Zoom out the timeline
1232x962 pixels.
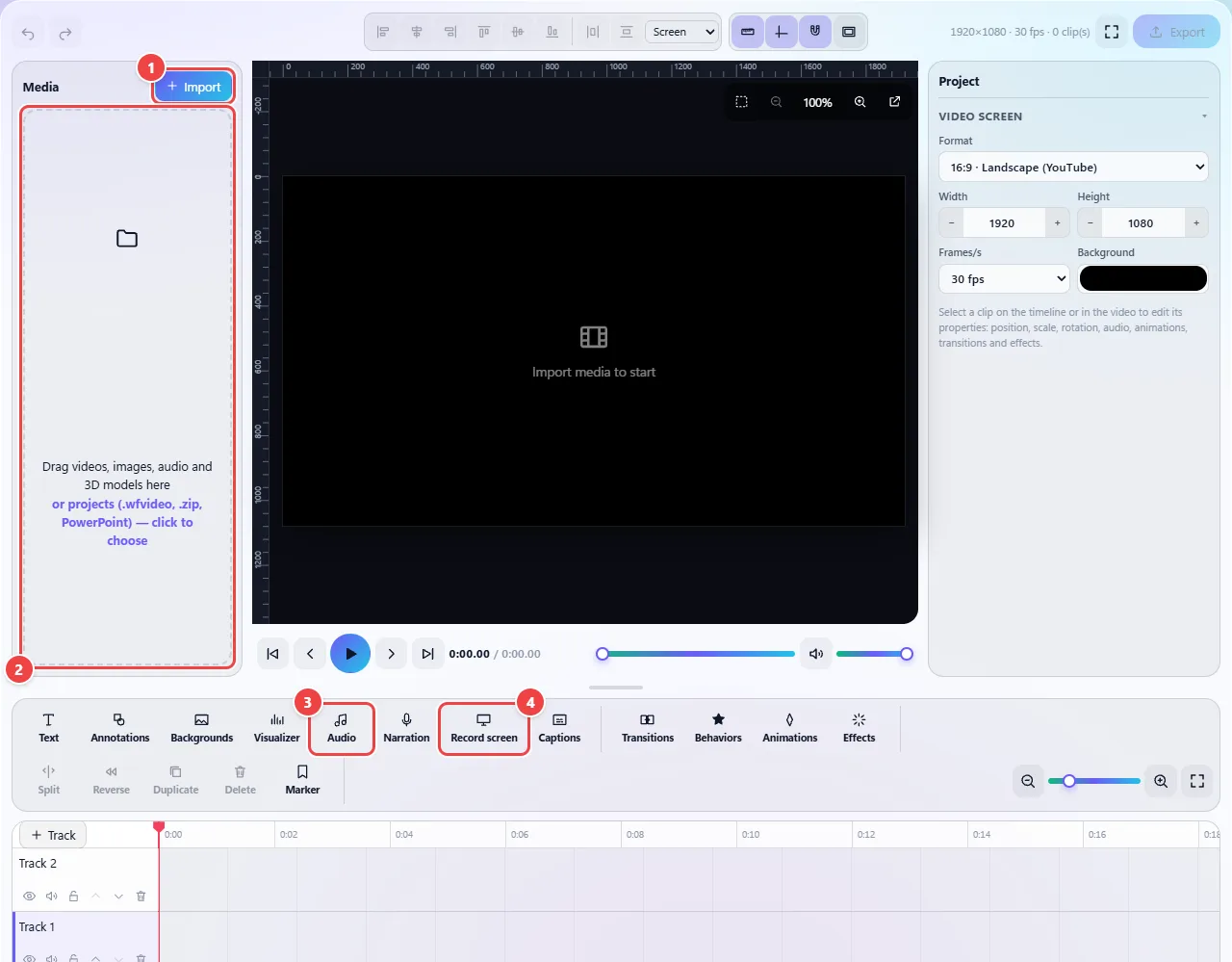[1028, 781]
